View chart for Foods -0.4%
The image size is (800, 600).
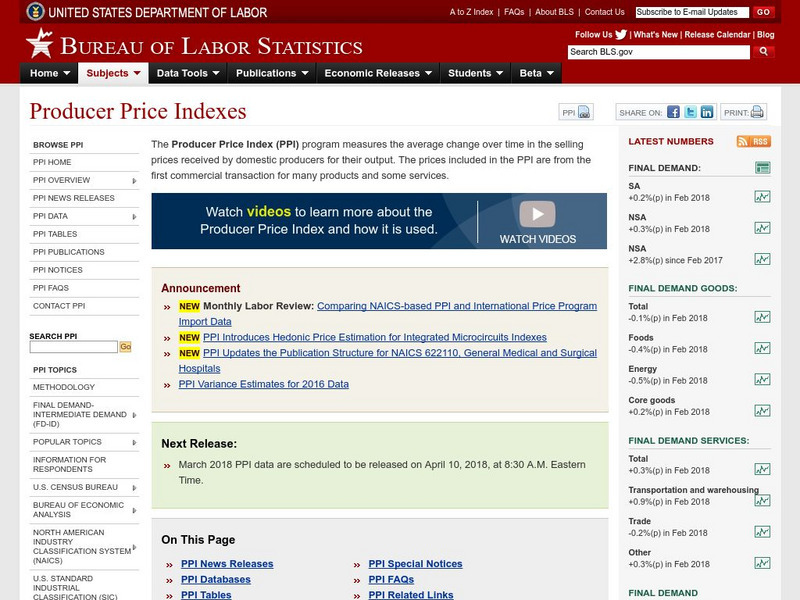point(762,348)
